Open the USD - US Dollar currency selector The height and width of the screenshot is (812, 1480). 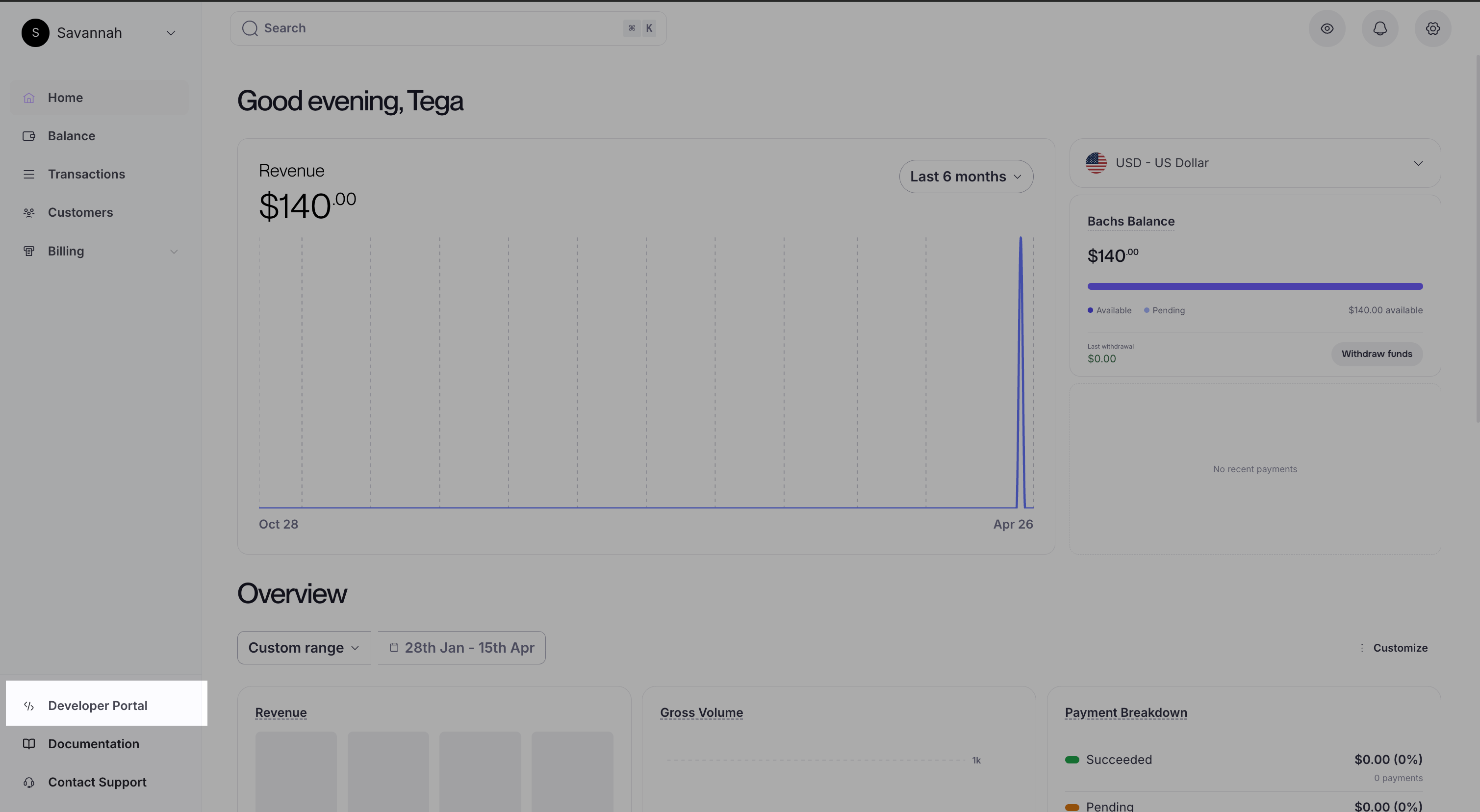coord(1255,163)
